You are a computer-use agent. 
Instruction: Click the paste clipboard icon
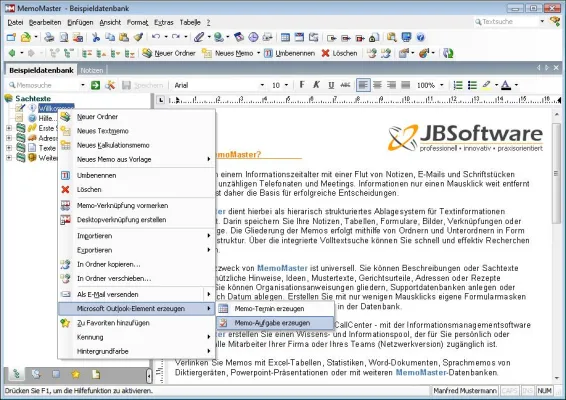124,37
